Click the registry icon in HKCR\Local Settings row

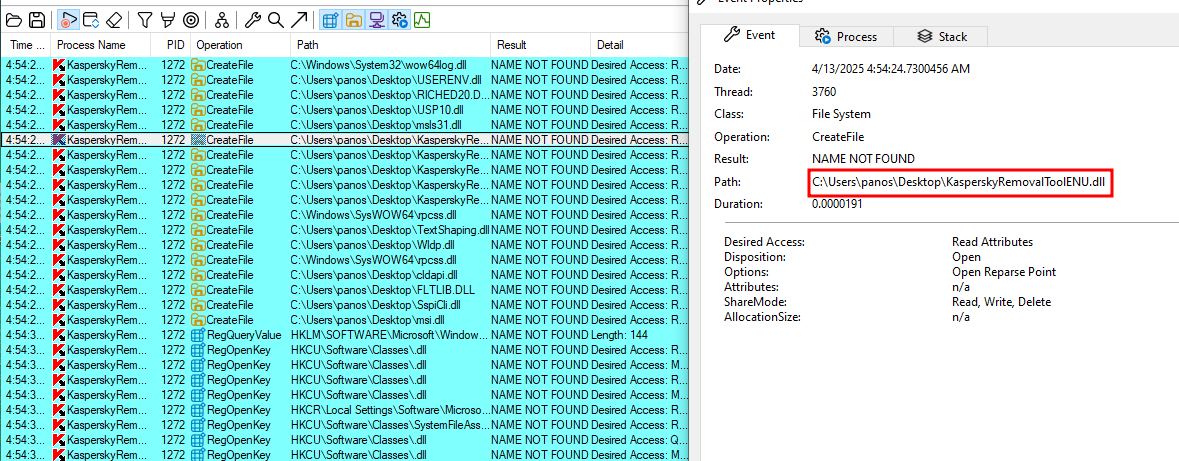point(199,410)
